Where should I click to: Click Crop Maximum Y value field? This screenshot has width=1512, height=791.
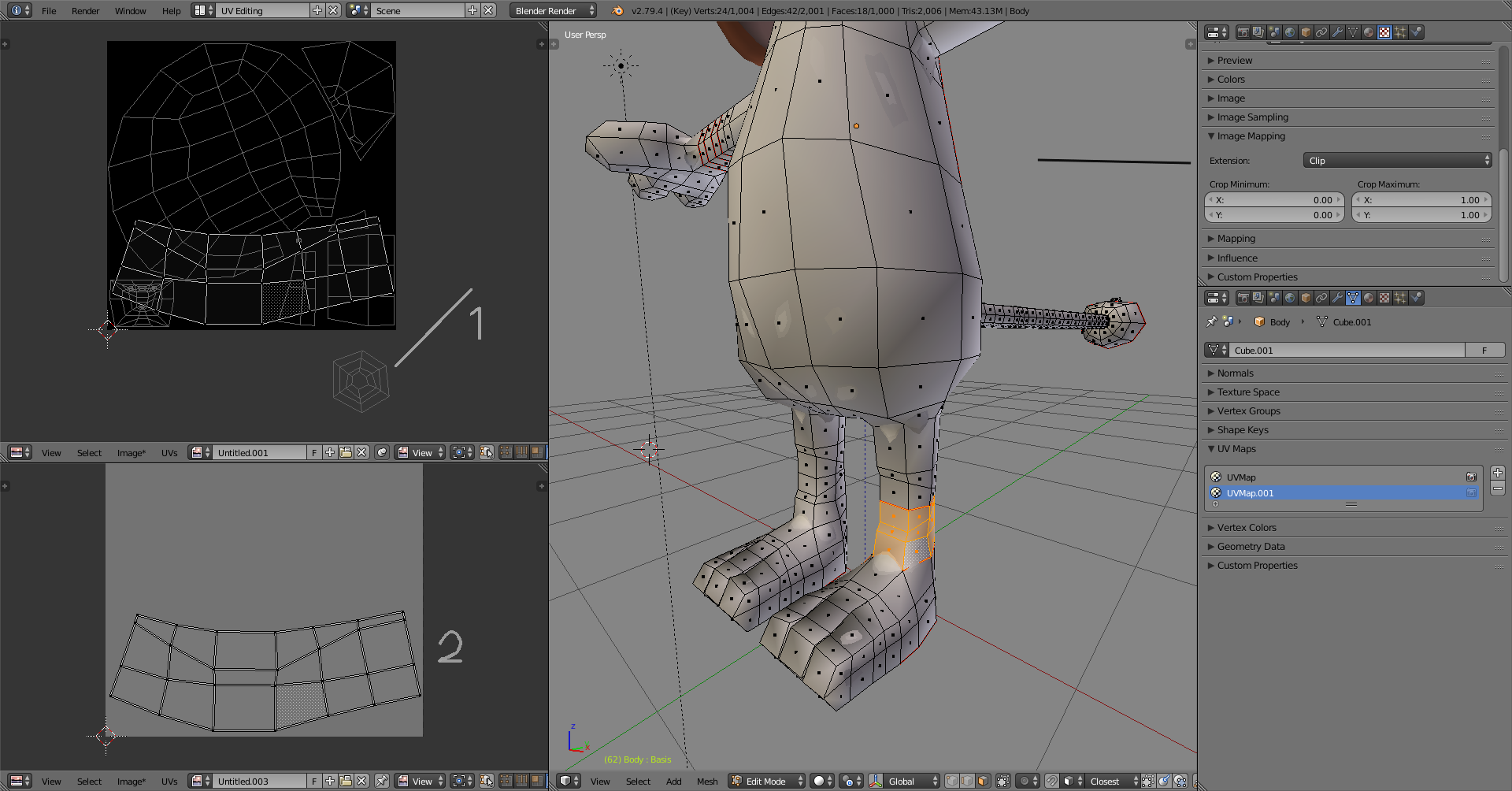(1421, 215)
